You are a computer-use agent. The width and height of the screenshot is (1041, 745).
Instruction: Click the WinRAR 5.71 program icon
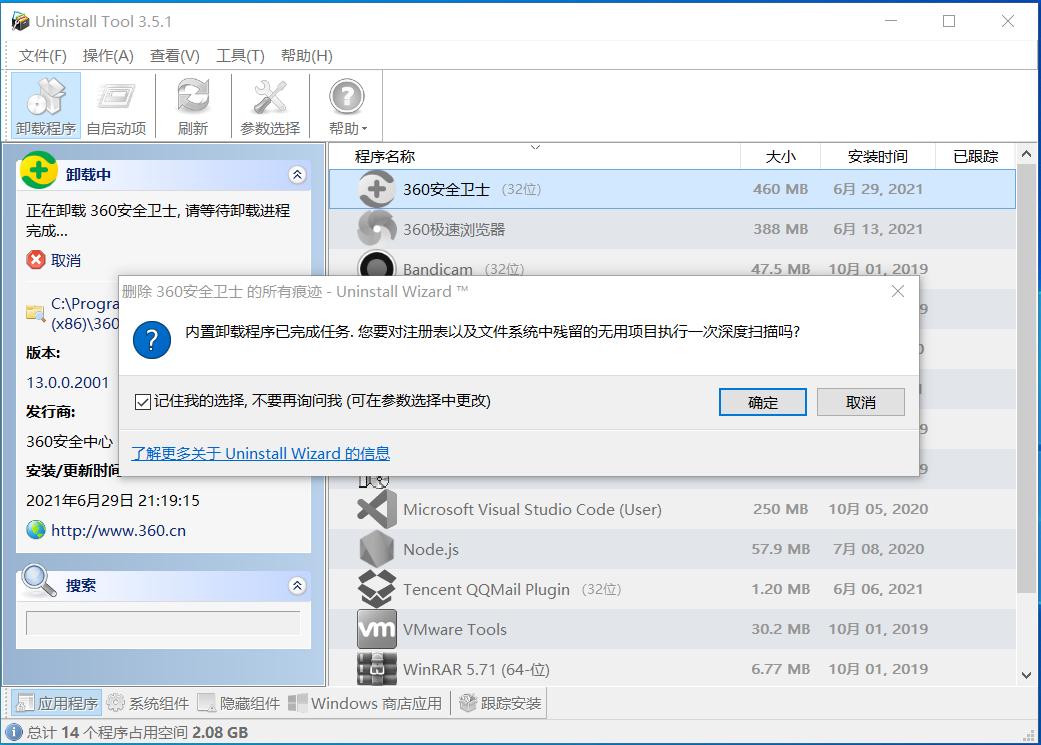375,669
